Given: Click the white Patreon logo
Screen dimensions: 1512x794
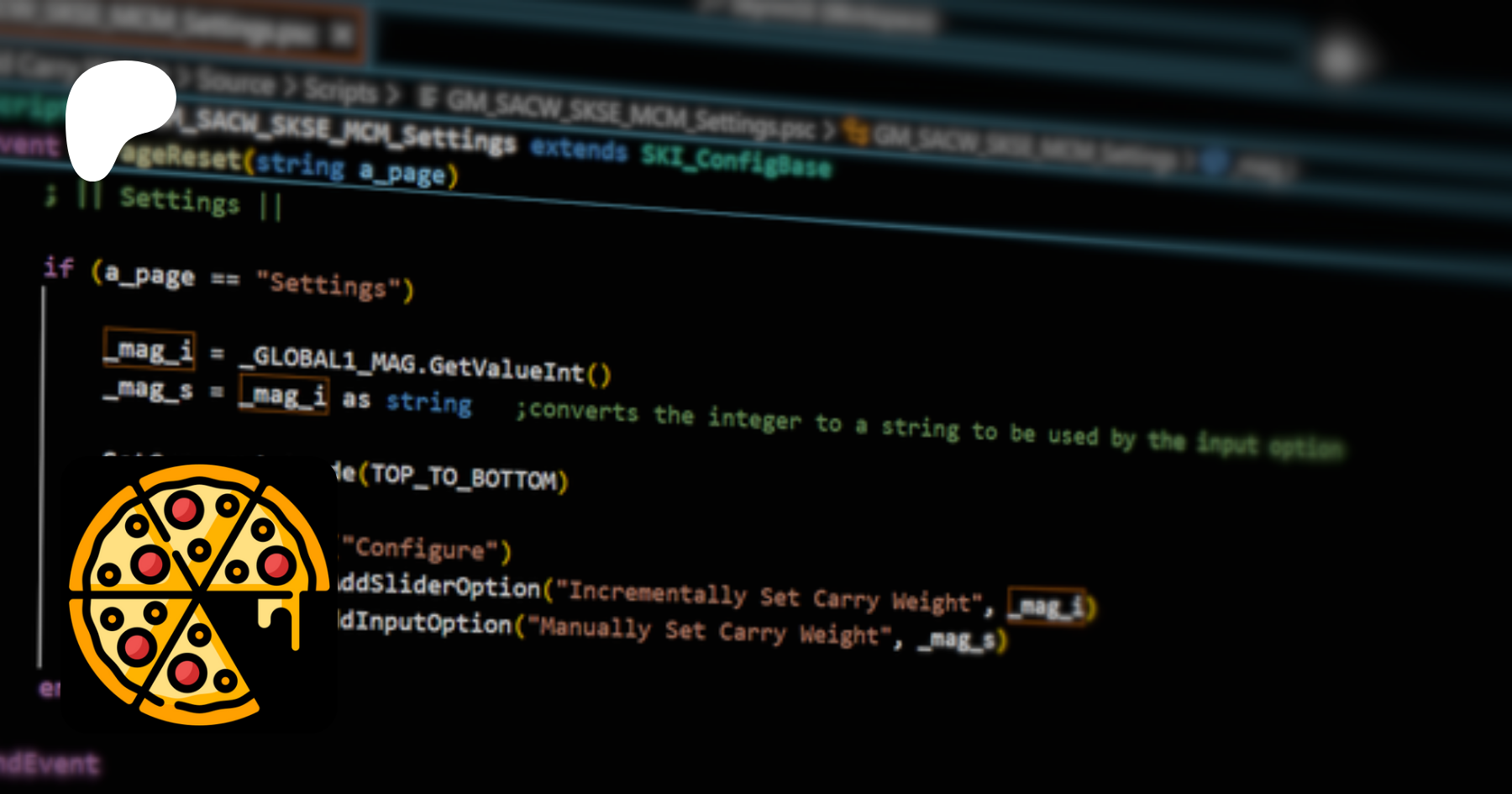Looking at the screenshot, I should pyautogui.click(x=118, y=116).
